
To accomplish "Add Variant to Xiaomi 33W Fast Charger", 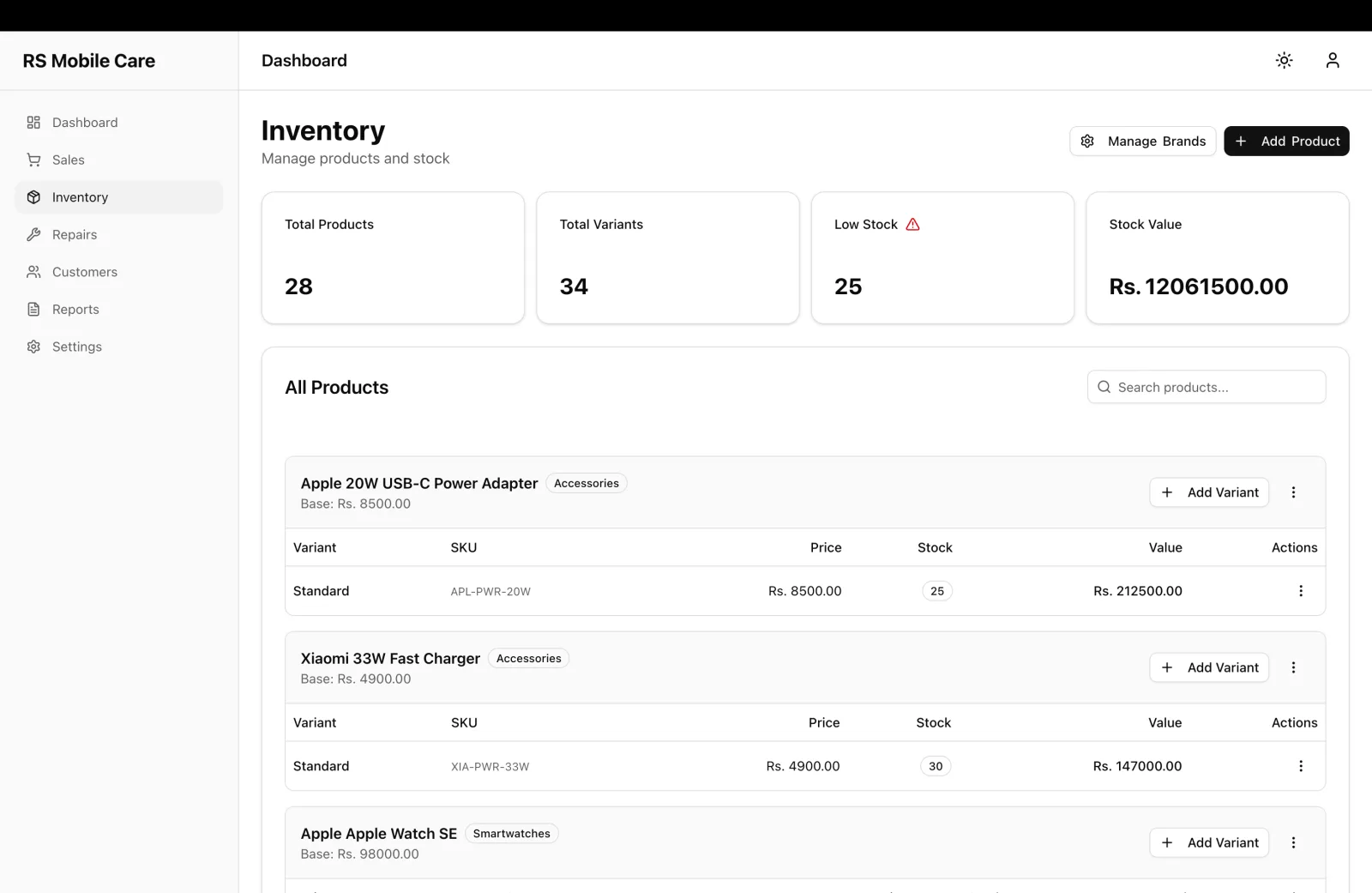I will [x=1209, y=667].
